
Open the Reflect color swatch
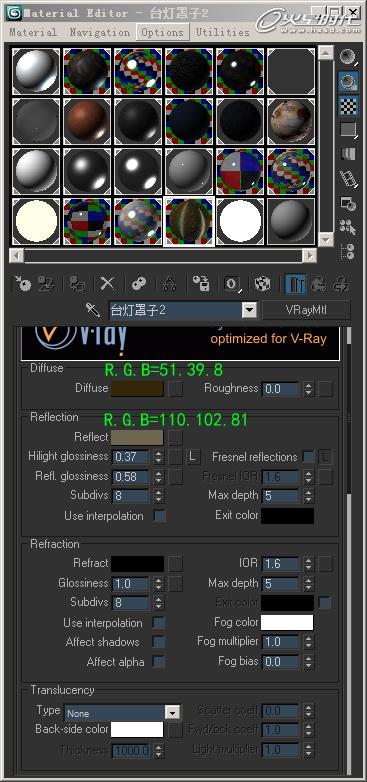click(x=137, y=437)
